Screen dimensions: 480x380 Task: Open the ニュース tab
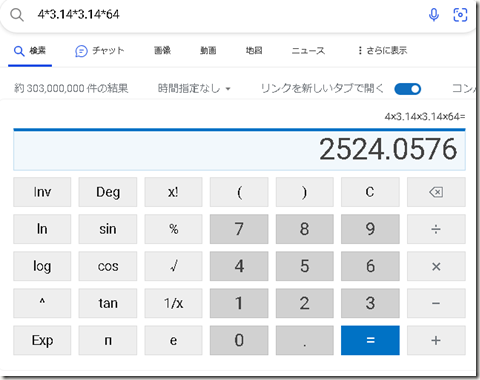tap(308, 51)
